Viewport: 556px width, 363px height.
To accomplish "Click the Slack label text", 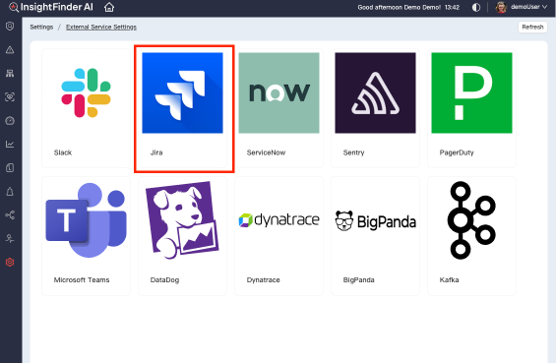I will pyautogui.click(x=63, y=152).
